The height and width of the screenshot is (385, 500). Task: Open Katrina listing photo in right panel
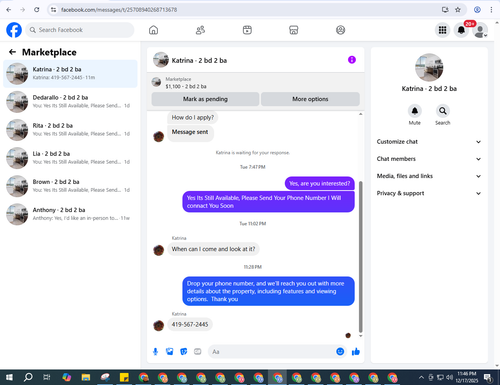429,68
